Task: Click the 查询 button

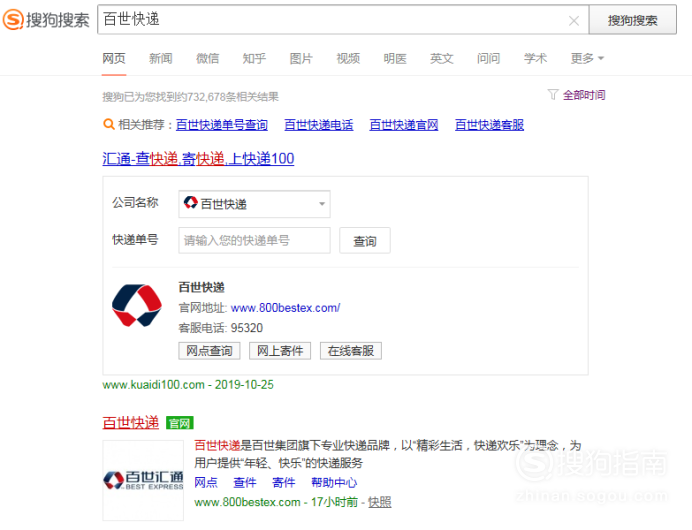Action: coord(365,241)
